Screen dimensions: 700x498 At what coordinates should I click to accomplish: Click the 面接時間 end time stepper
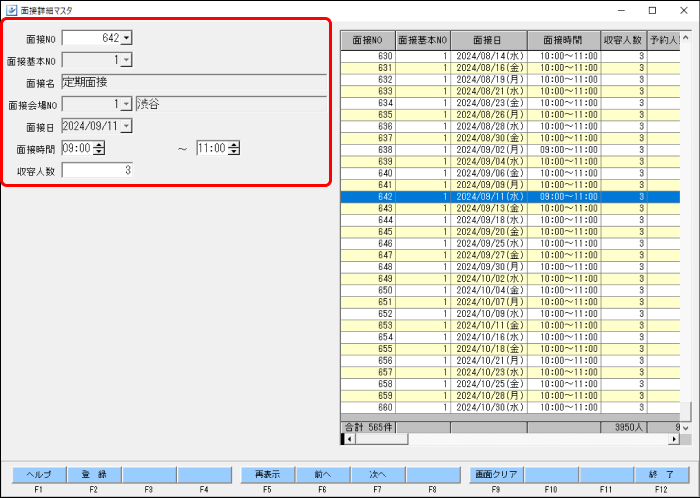pyautogui.click(x=233, y=148)
